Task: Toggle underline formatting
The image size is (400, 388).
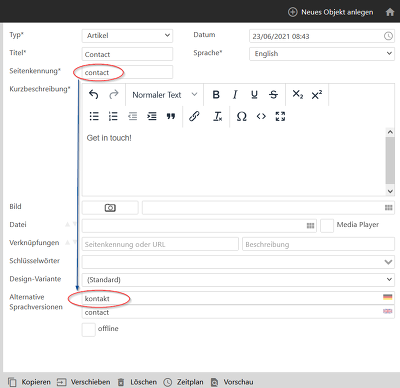Action: (x=254, y=95)
